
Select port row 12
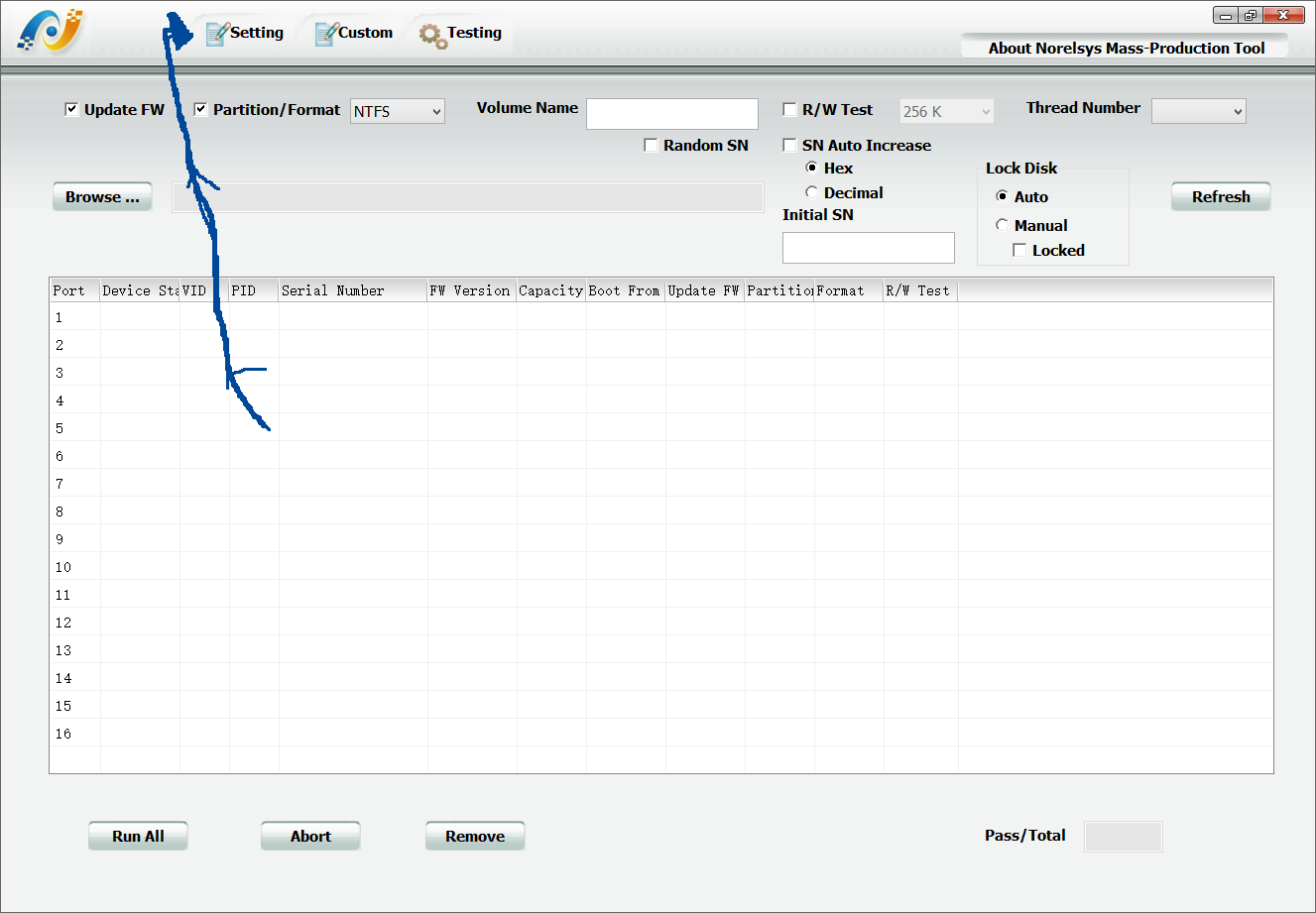coord(660,623)
